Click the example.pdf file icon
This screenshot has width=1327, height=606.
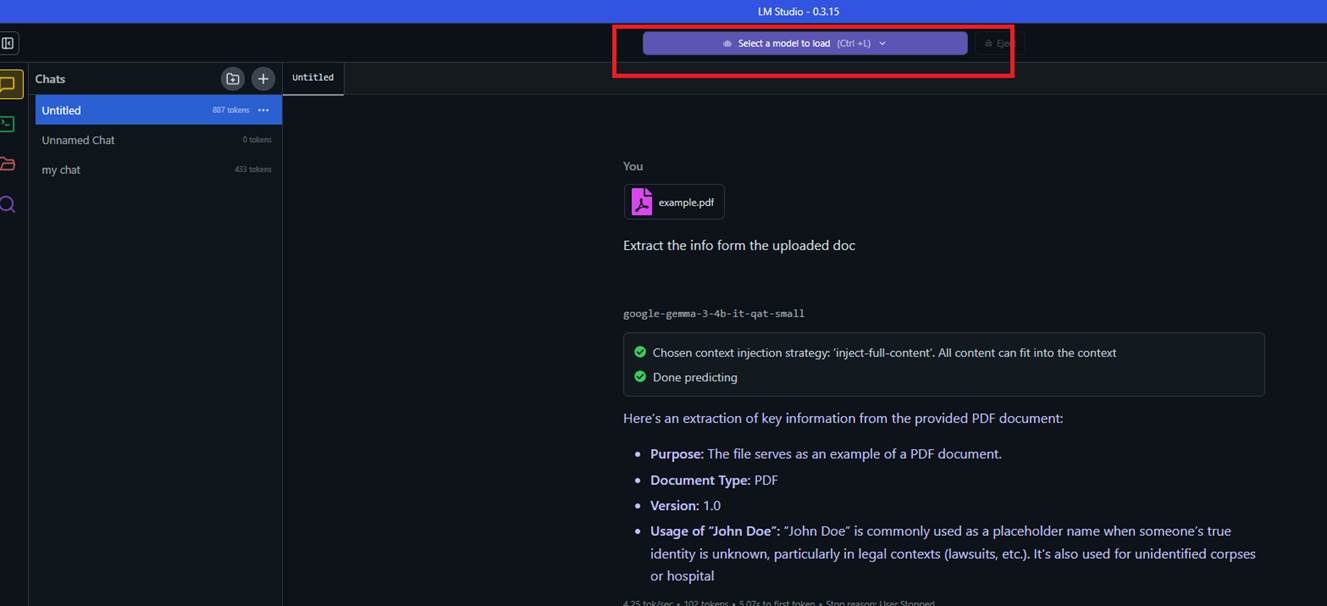(641, 202)
